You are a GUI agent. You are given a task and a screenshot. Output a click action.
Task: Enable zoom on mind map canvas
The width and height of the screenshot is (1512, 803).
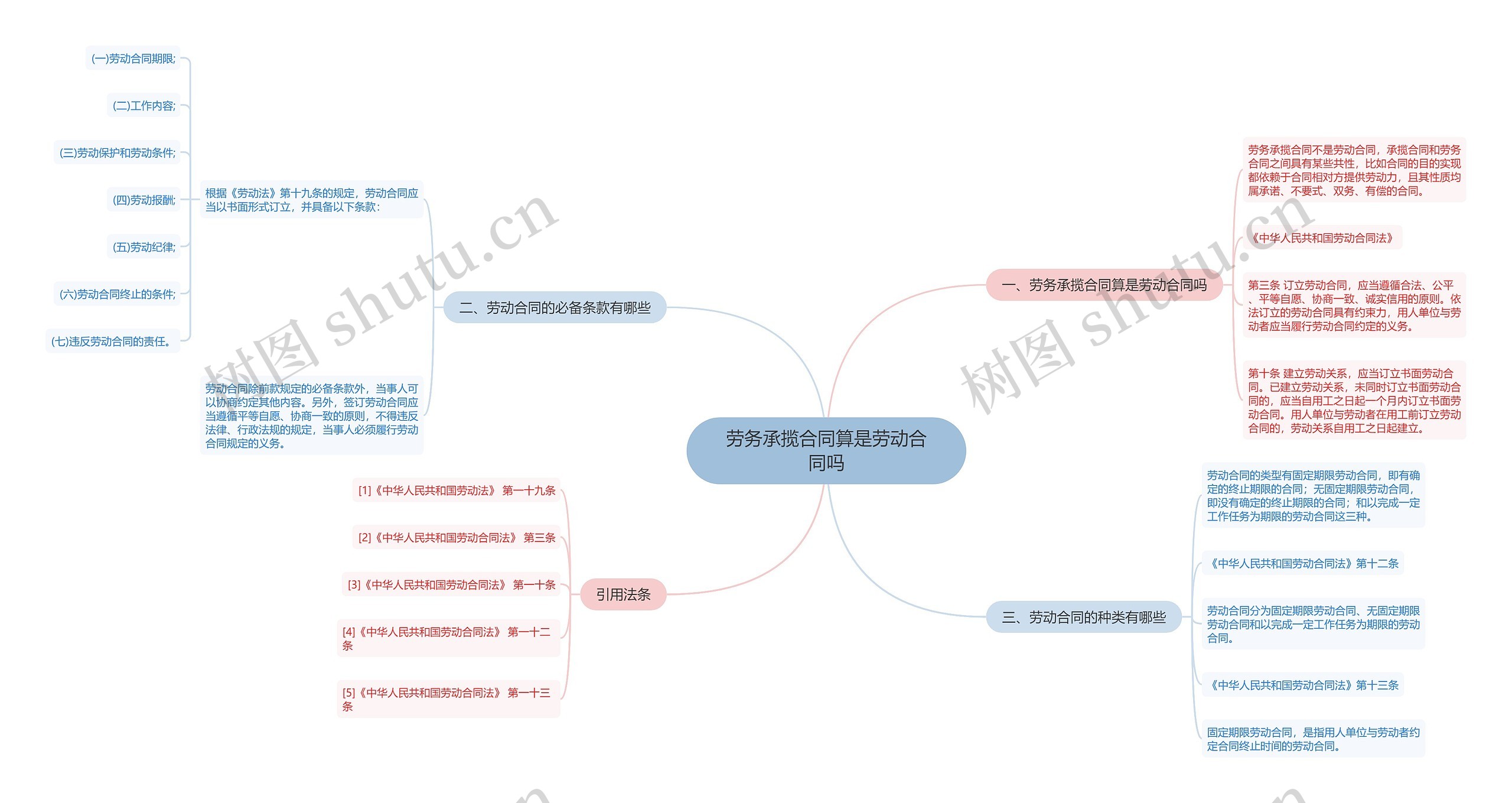pos(756,401)
